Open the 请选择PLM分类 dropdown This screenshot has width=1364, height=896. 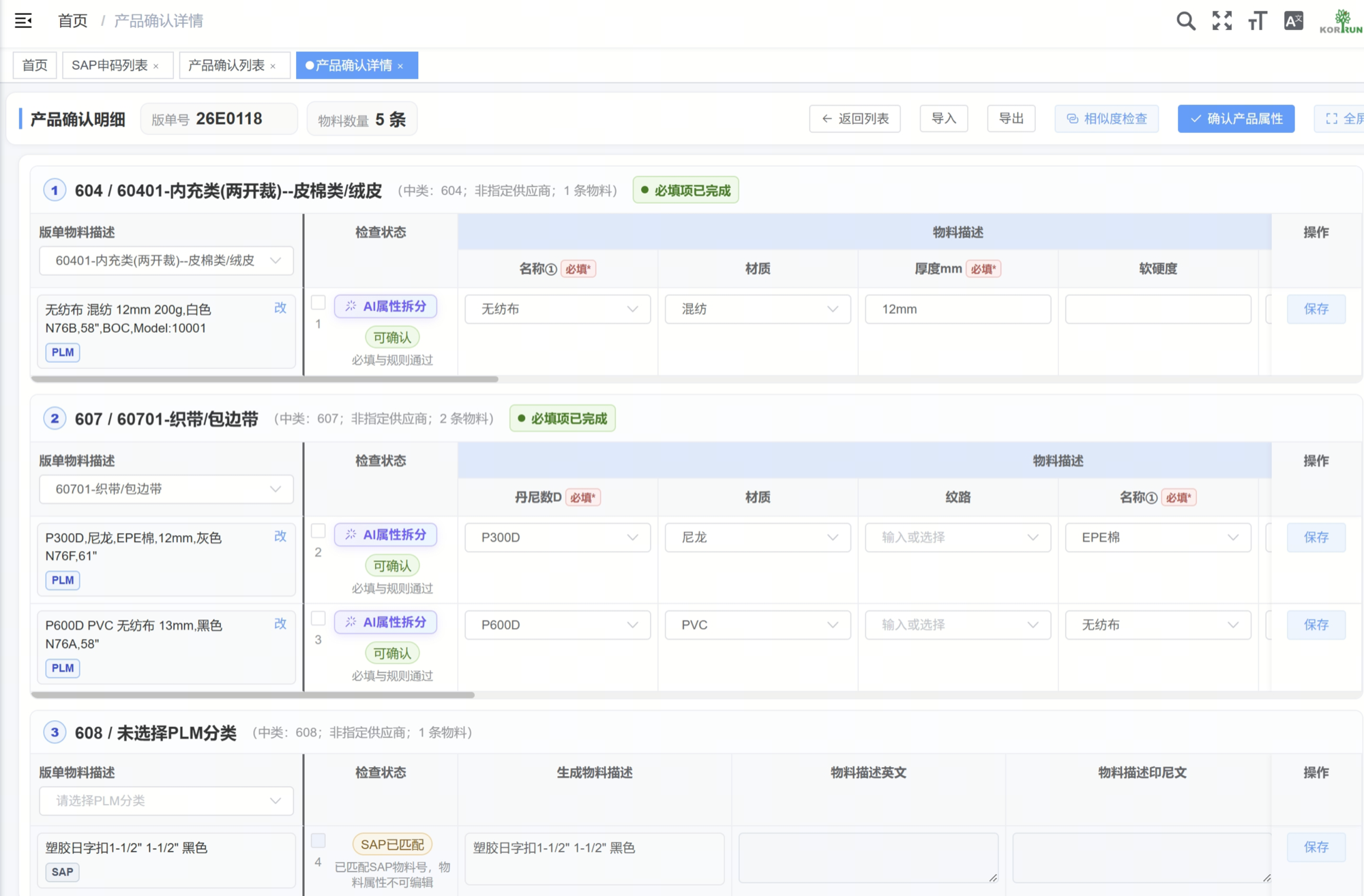[166, 801]
